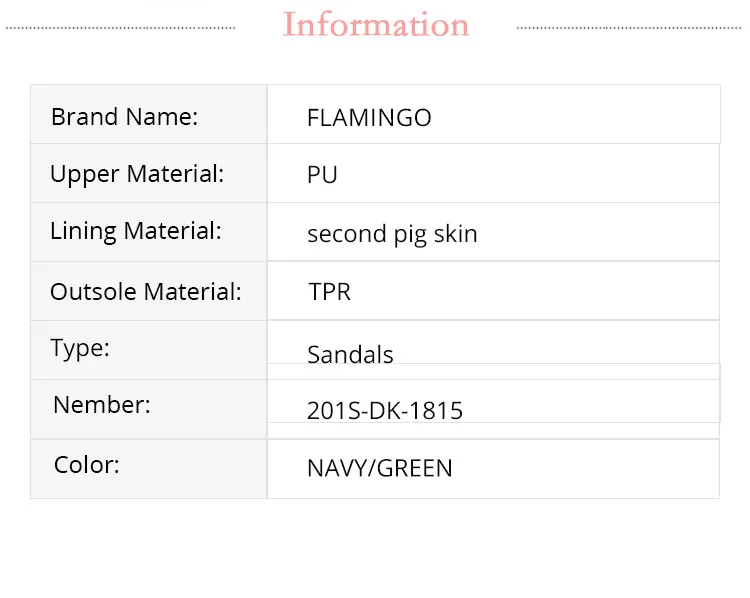This screenshot has width=750, height=598.
Task: Select the PU upper material value
Action: tap(322, 175)
